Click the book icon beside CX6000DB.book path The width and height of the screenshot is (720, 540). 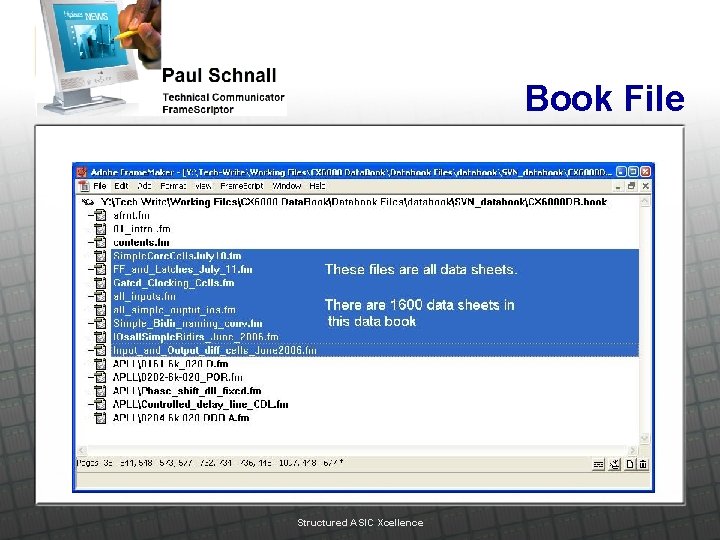(88, 202)
